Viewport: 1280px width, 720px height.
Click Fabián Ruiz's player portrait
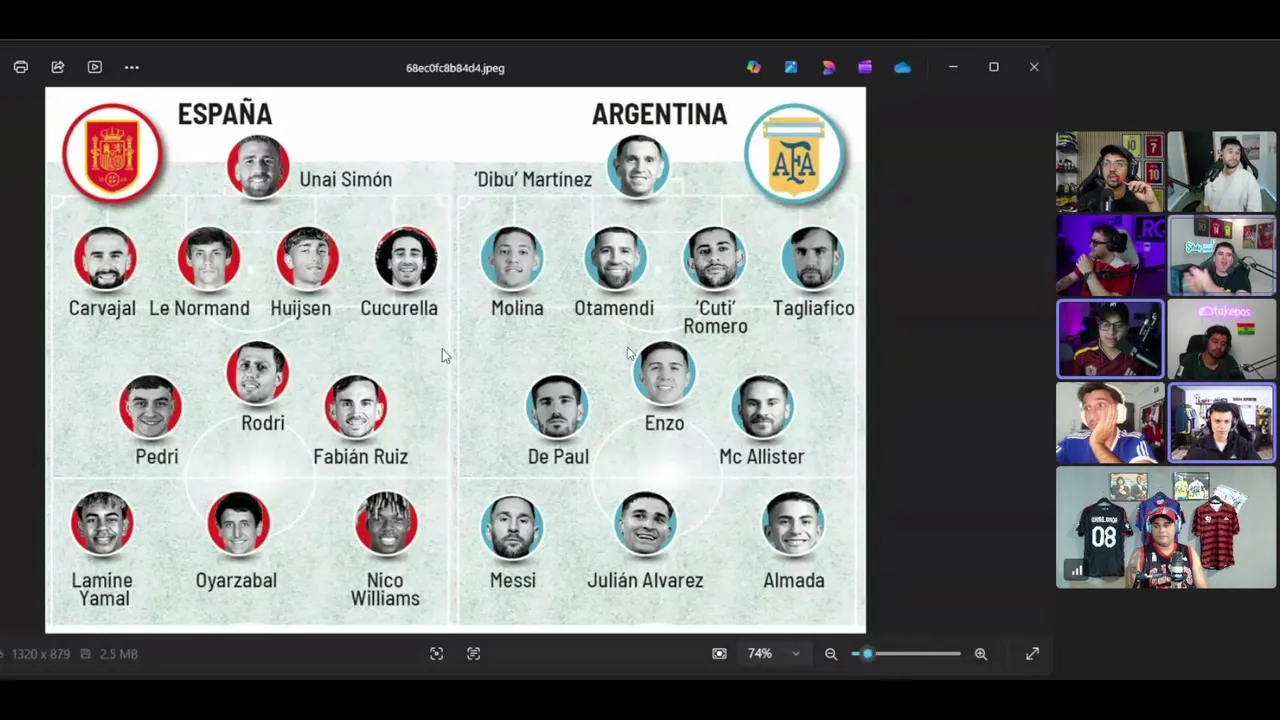[355, 407]
